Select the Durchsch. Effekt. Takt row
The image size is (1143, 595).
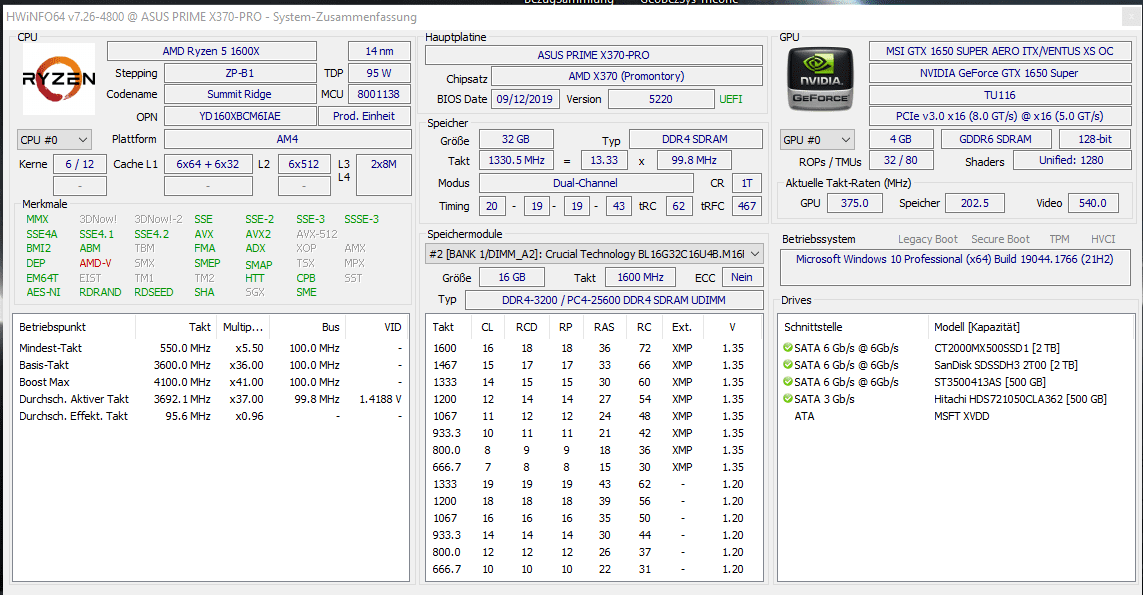[211, 416]
